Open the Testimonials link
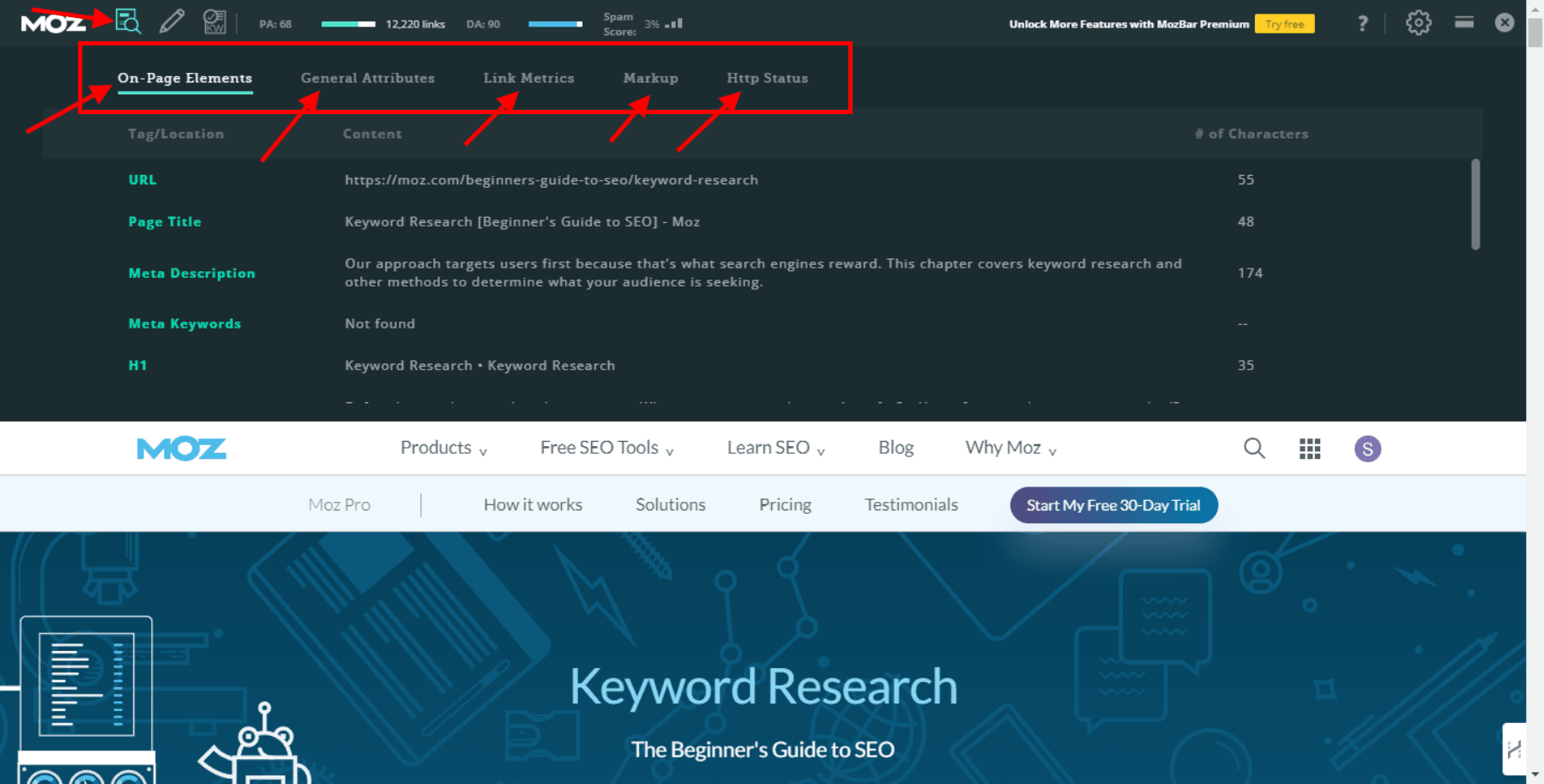The height and width of the screenshot is (784, 1544). click(x=912, y=505)
